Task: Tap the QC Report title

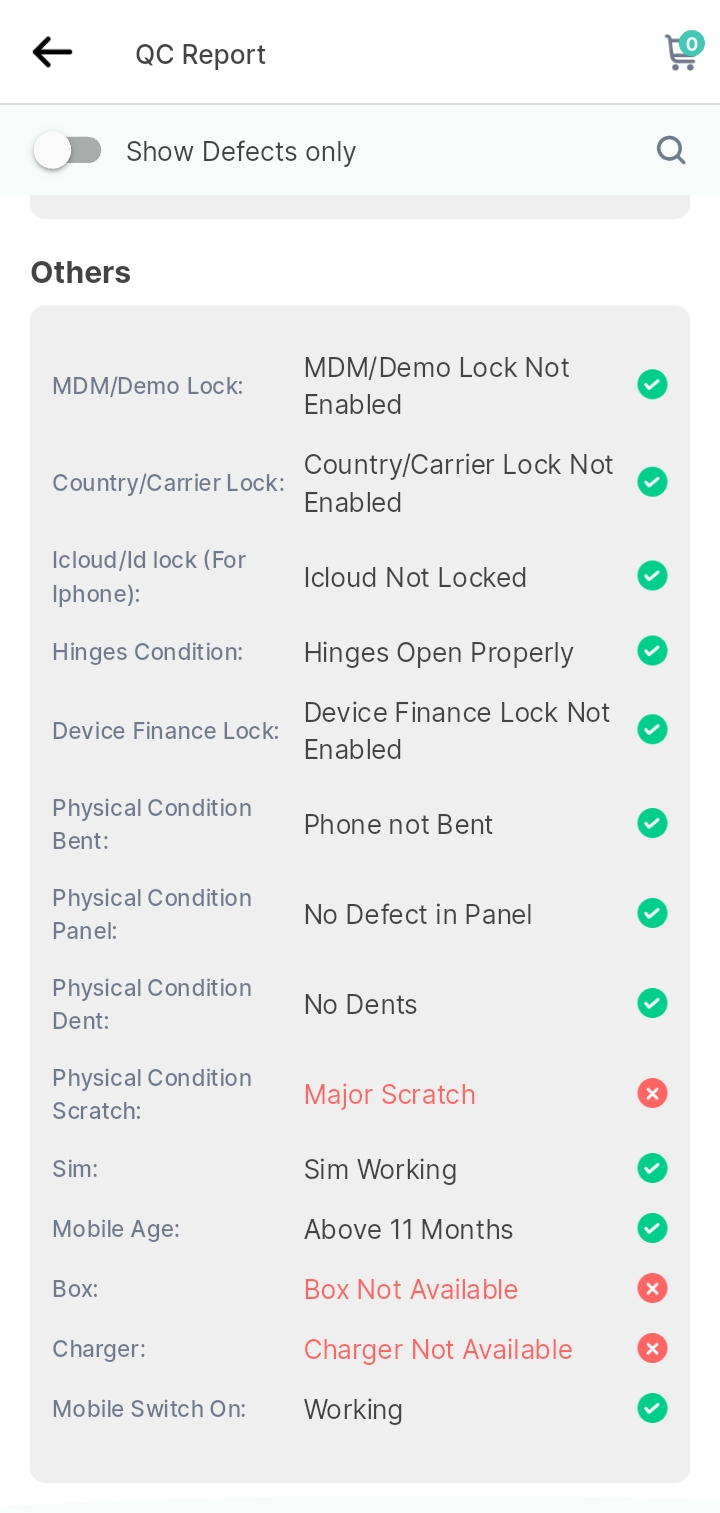Action: coord(201,54)
